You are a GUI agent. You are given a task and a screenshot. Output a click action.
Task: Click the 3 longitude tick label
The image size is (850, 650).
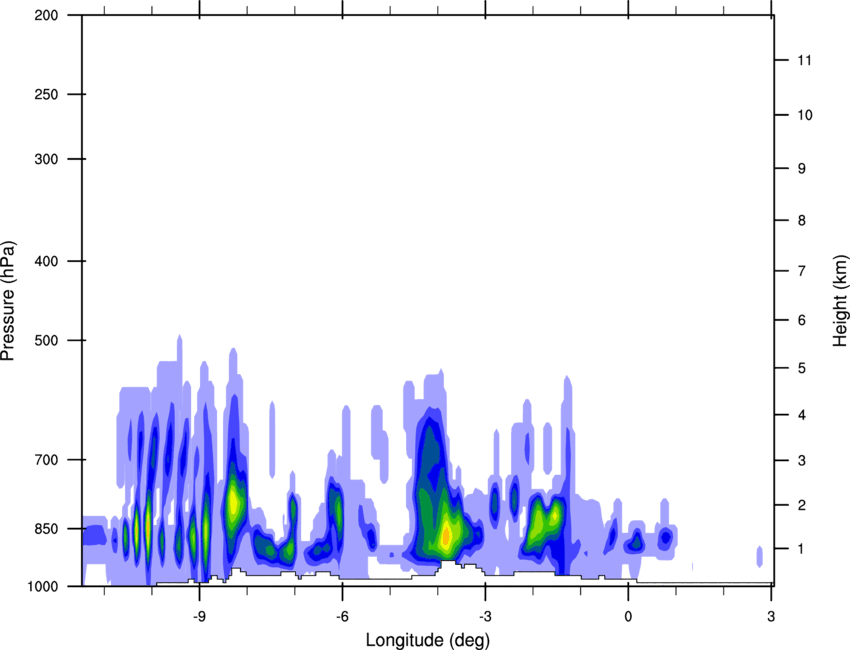pos(771,617)
